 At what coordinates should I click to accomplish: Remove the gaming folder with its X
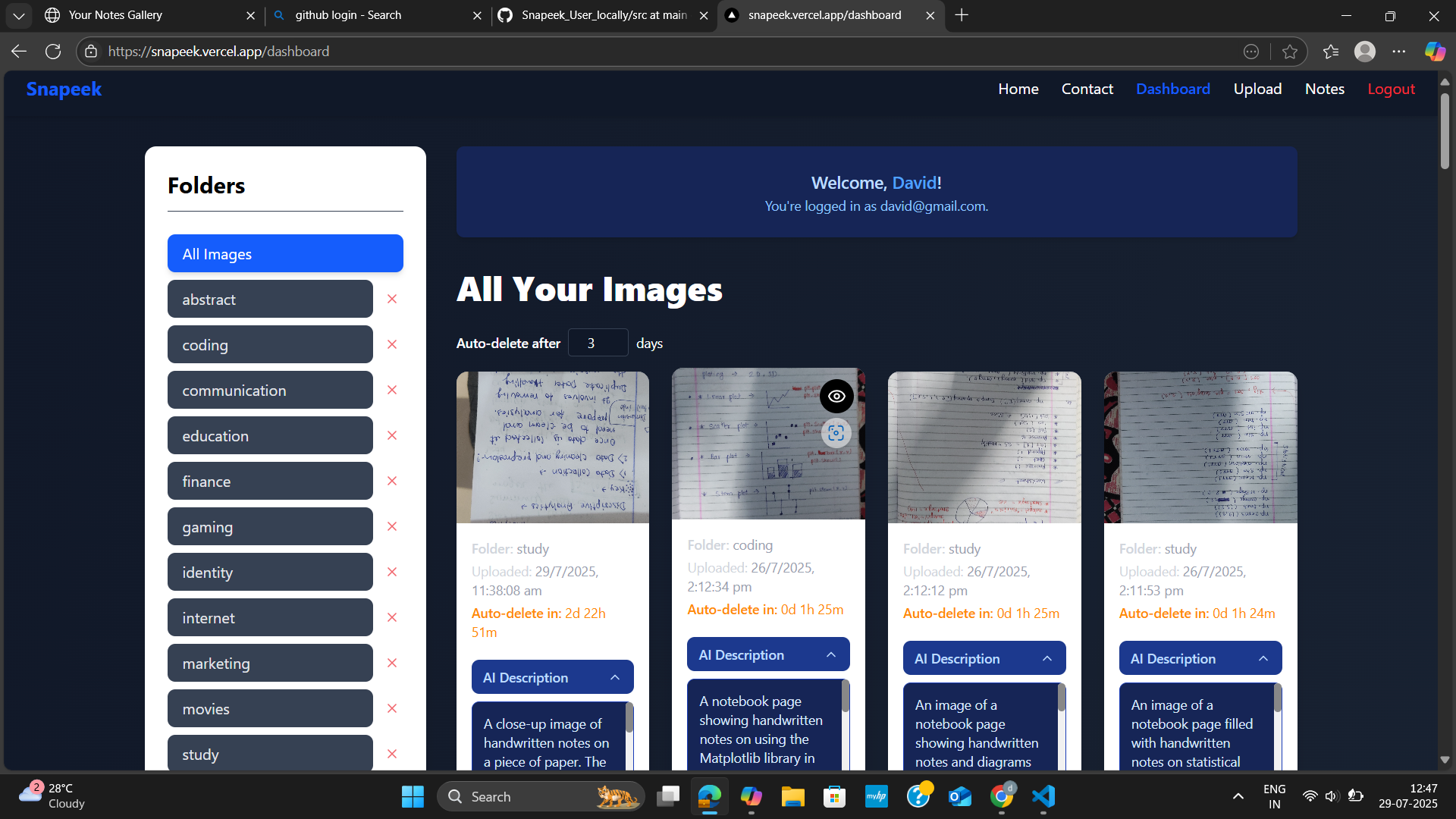point(392,526)
